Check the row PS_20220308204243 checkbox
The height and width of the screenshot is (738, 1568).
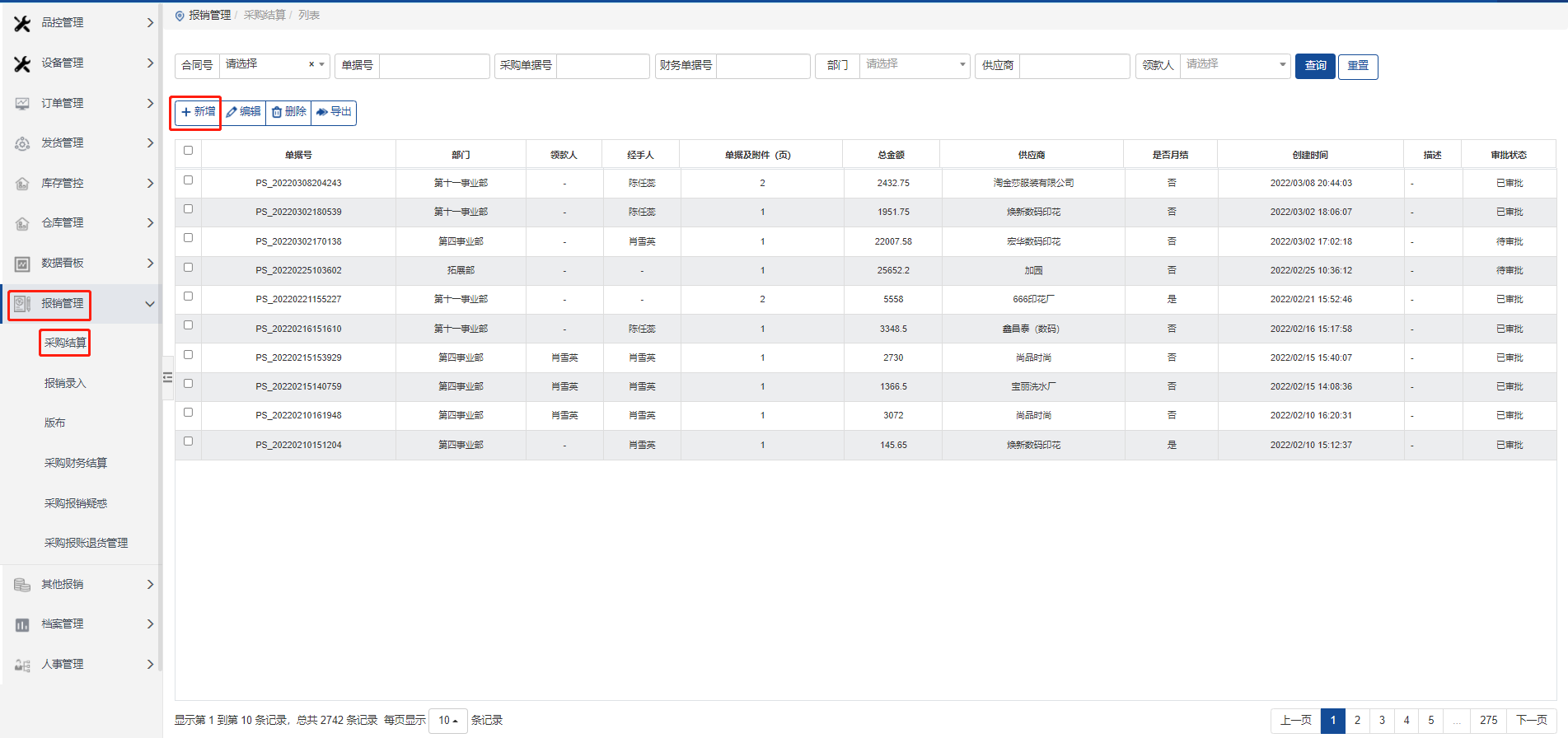188,180
